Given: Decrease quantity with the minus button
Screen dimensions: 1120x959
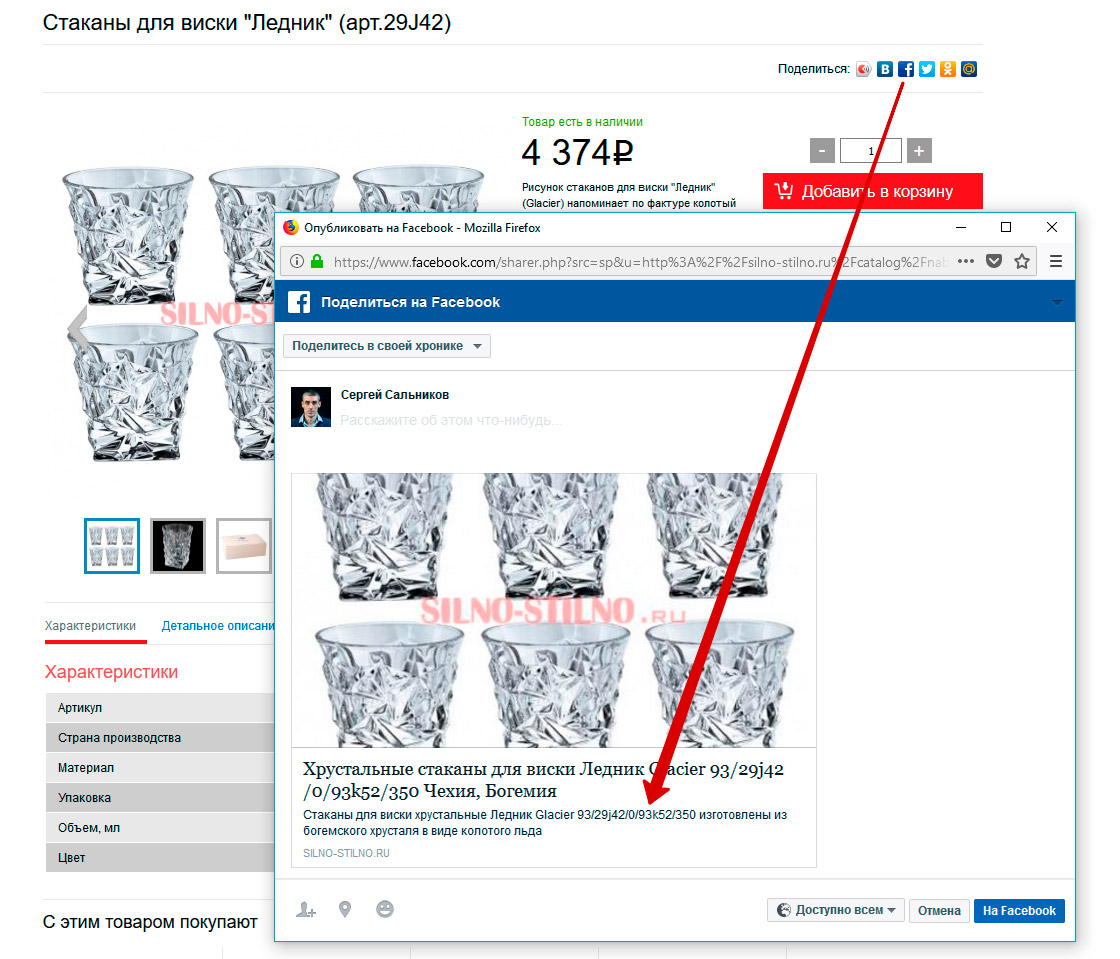Looking at the screenshot, I should (x=822, y=151).
